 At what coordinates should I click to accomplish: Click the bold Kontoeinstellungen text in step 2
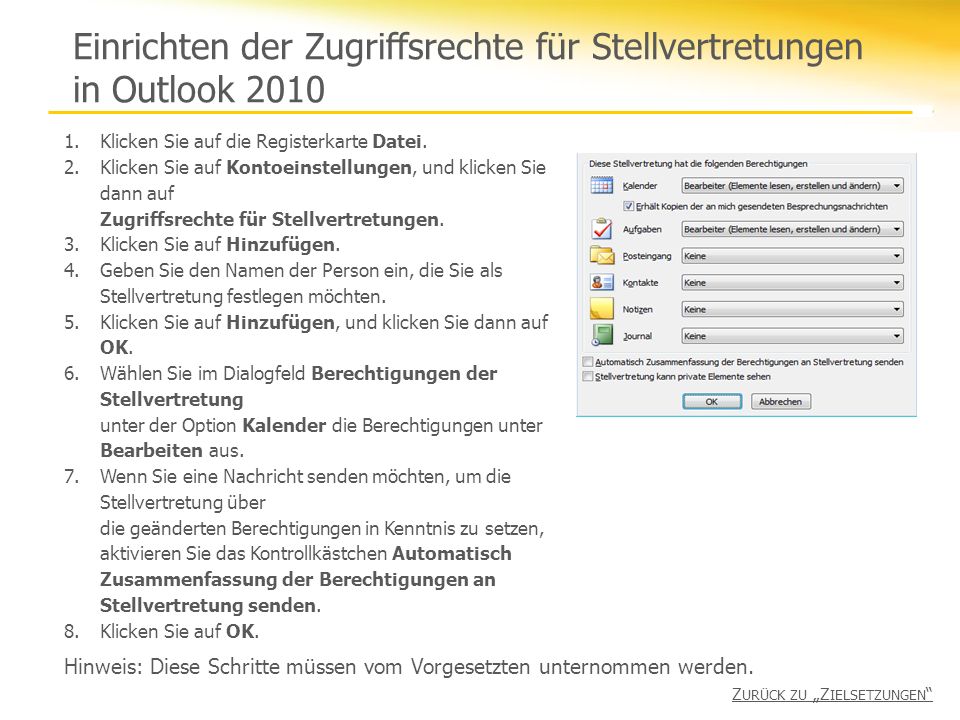(x=319, y=167)
